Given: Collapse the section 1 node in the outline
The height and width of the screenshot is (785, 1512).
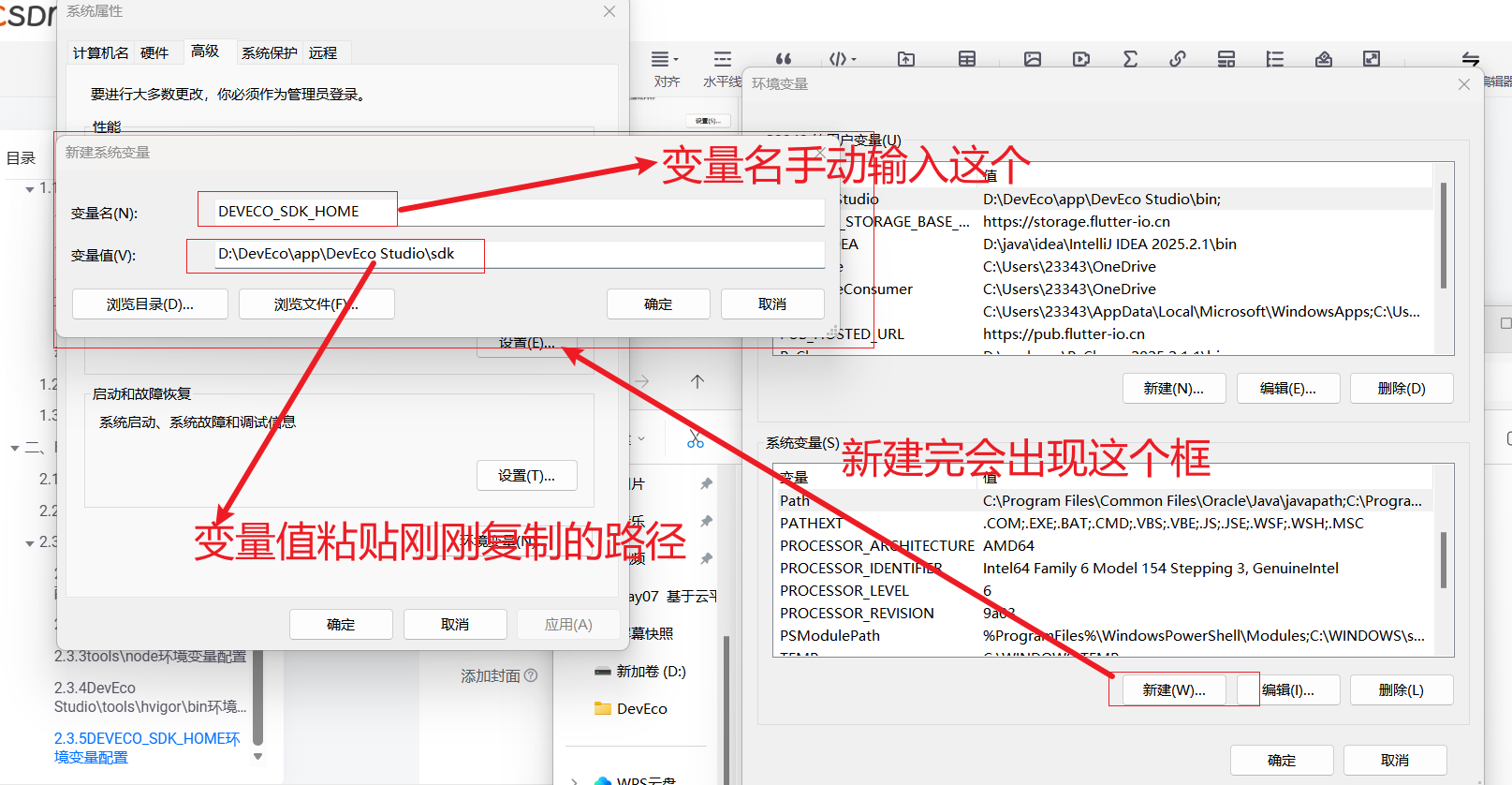Looking at the screenshot, I should (x=30, y=189).
